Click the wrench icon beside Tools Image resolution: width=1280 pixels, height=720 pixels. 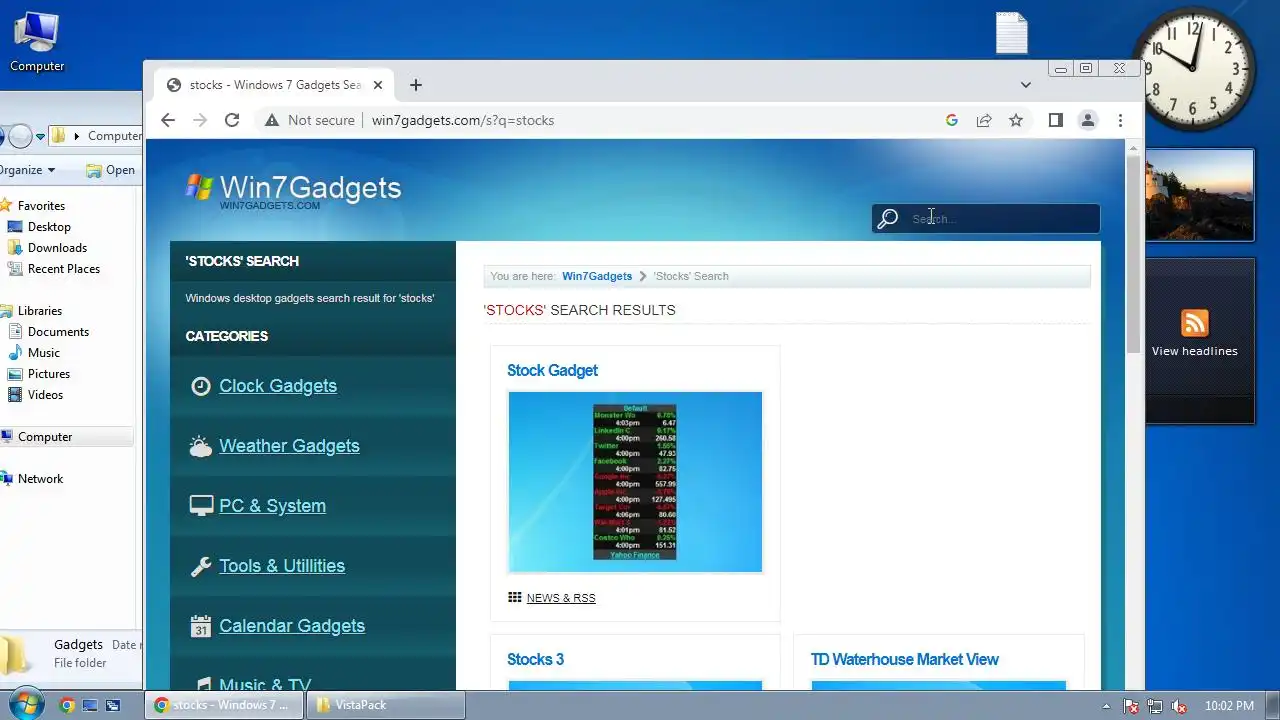(x=201, y=566)
